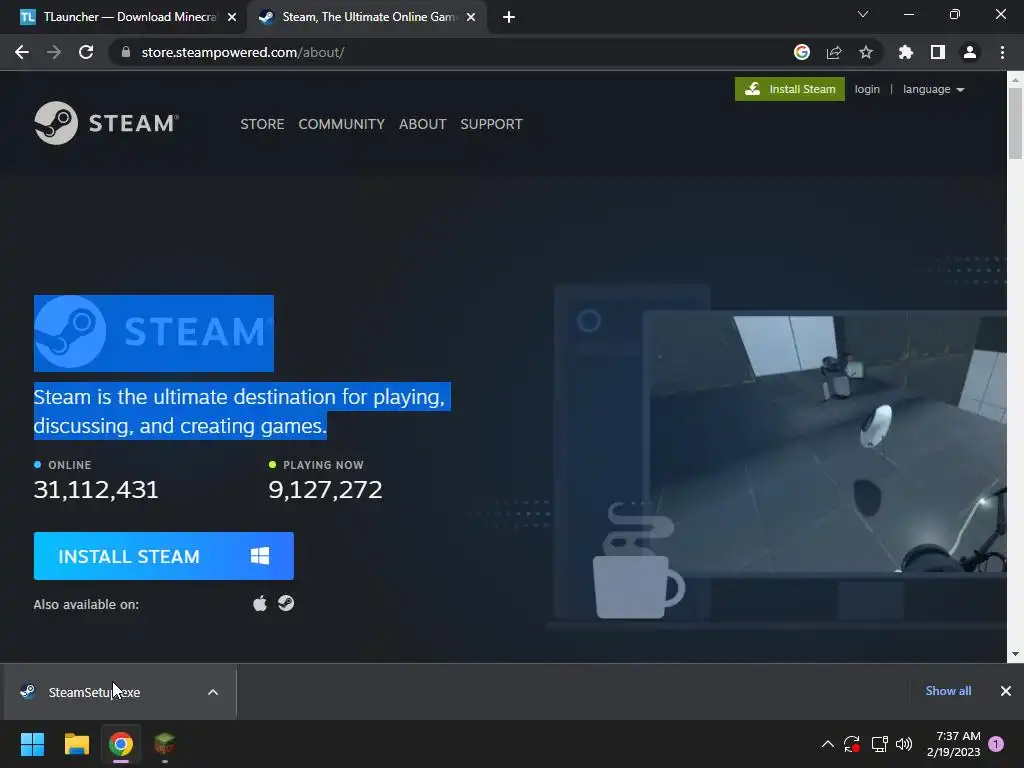
Task: Open a new browser tab
Action: (509, 17)
